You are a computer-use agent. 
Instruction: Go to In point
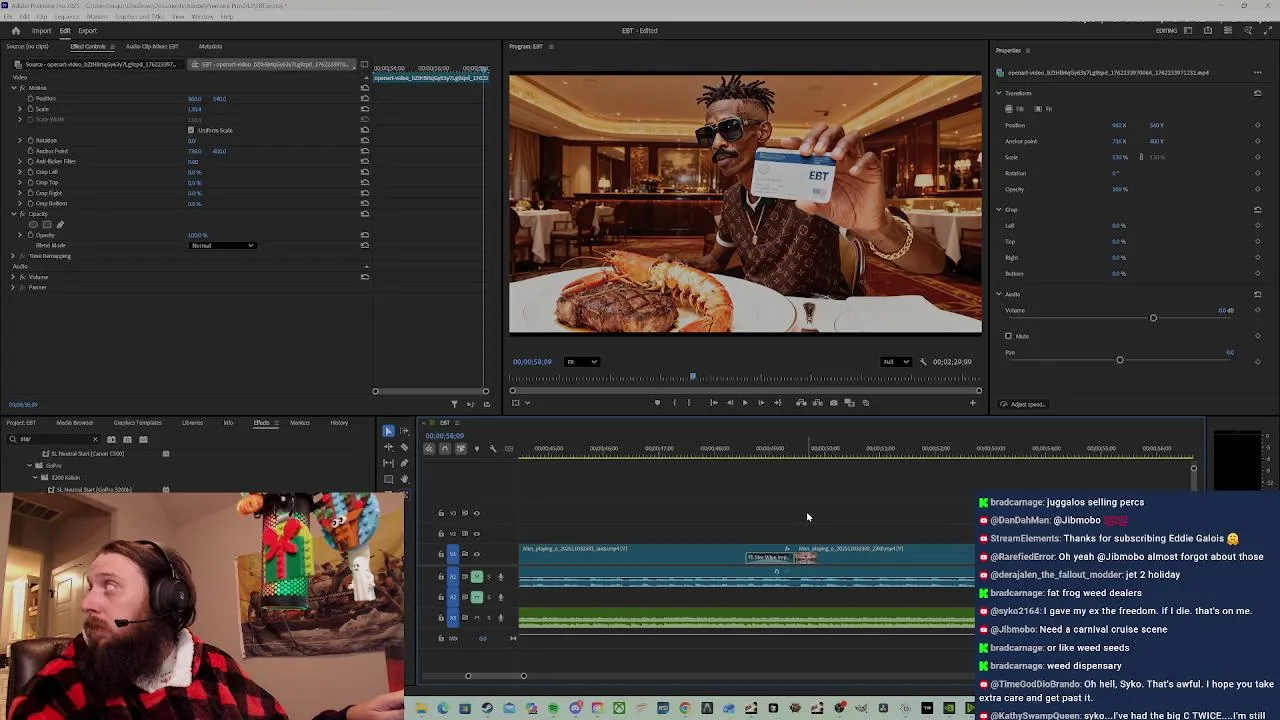[x=713, y=403]
